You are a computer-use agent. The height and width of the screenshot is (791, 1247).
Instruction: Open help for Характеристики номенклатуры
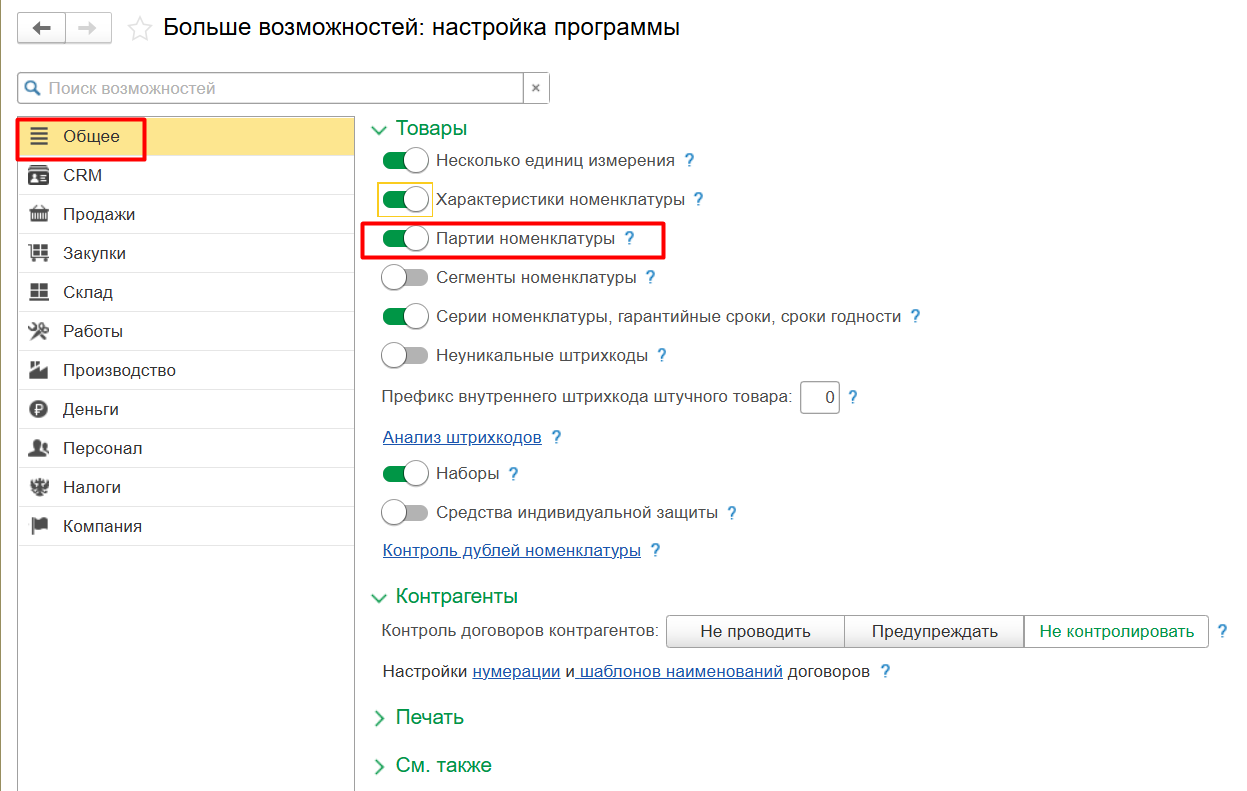pos(698,199)
